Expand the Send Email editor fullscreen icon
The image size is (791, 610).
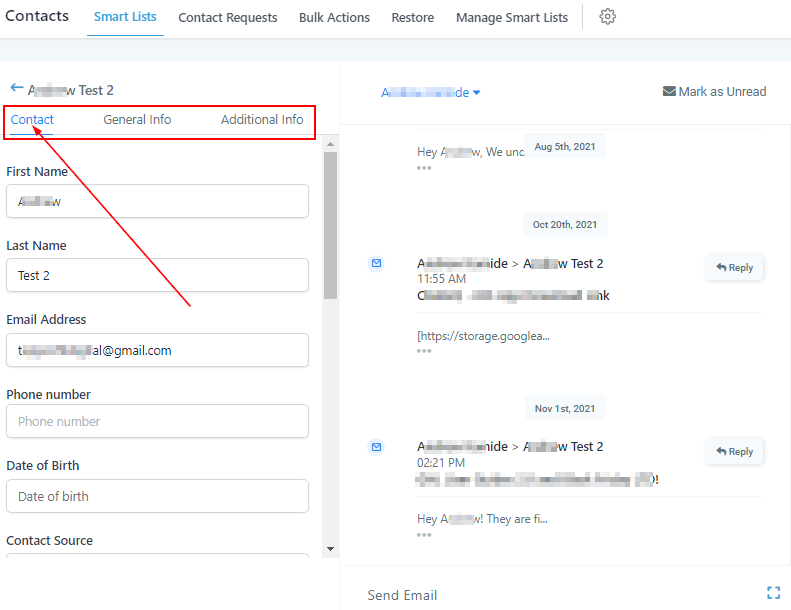pyautogui.click(x=773, y=593)
